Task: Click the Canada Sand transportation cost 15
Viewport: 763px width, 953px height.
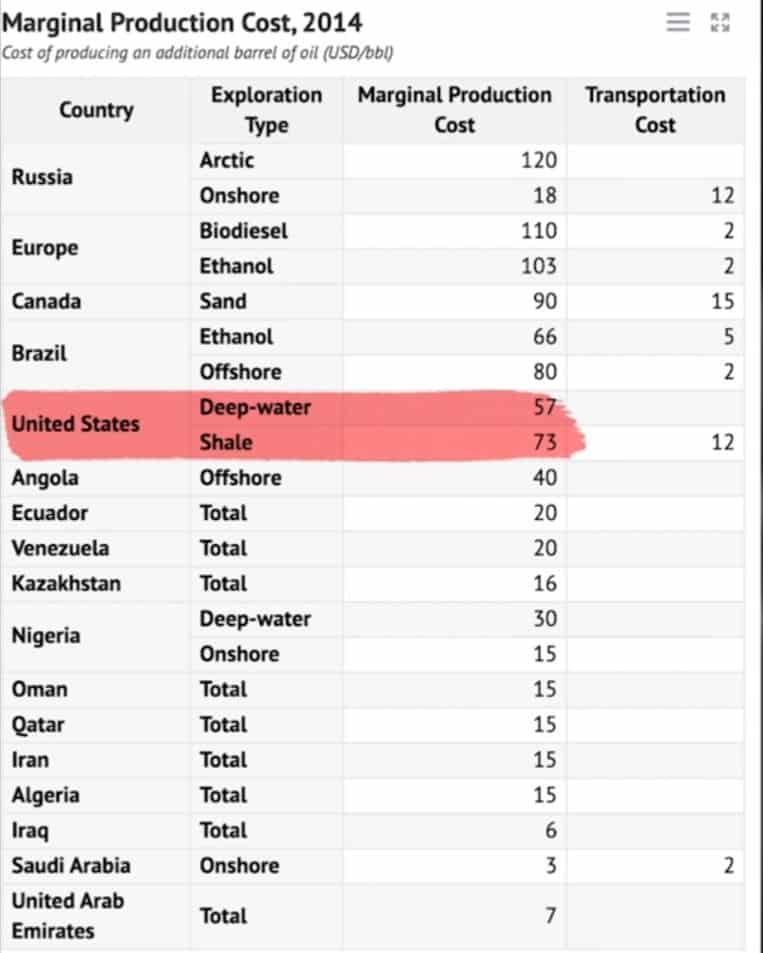Action: (655, 301)
